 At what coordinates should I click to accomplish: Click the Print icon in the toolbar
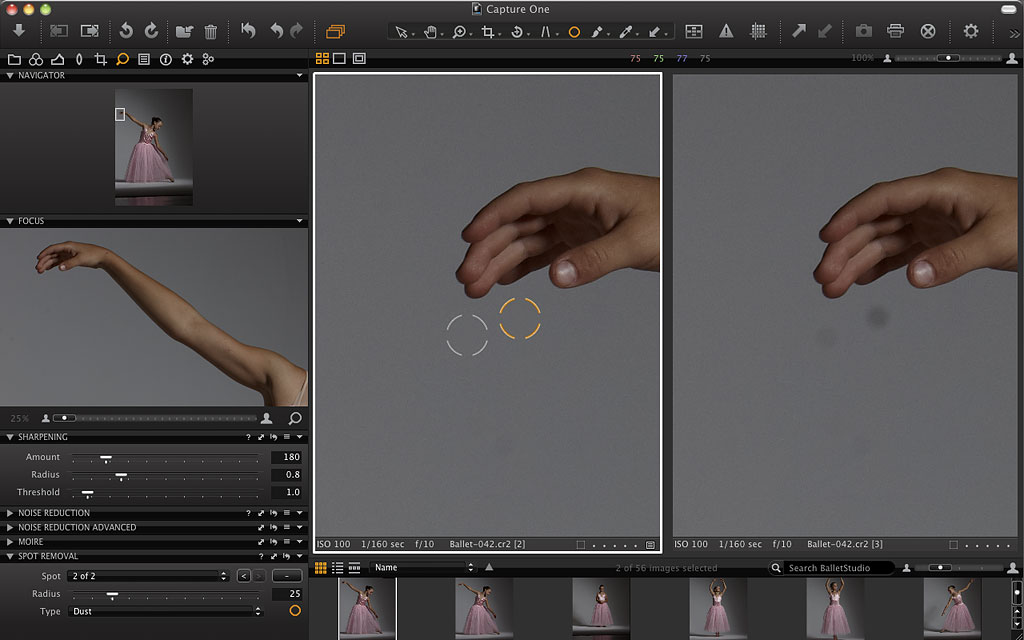895,32
